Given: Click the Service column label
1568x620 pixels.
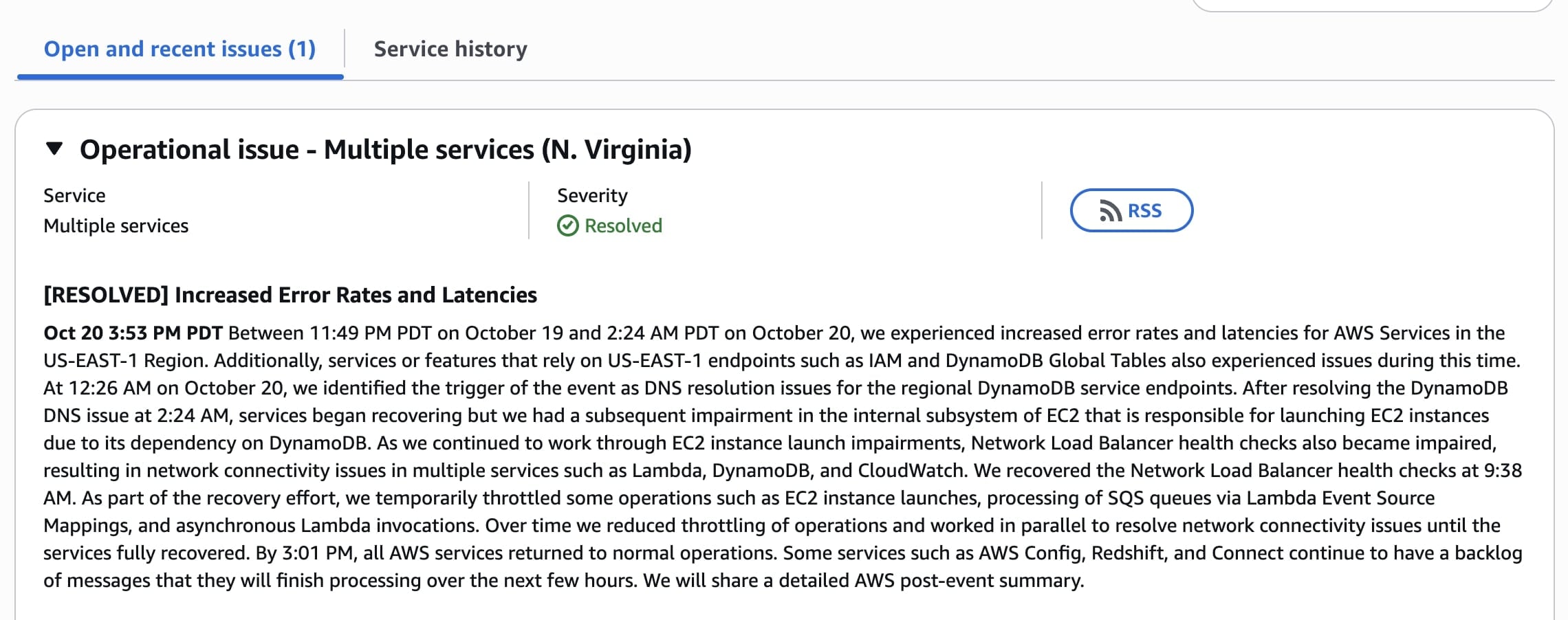Looking at the screenshot, I should tap(74, 196).
